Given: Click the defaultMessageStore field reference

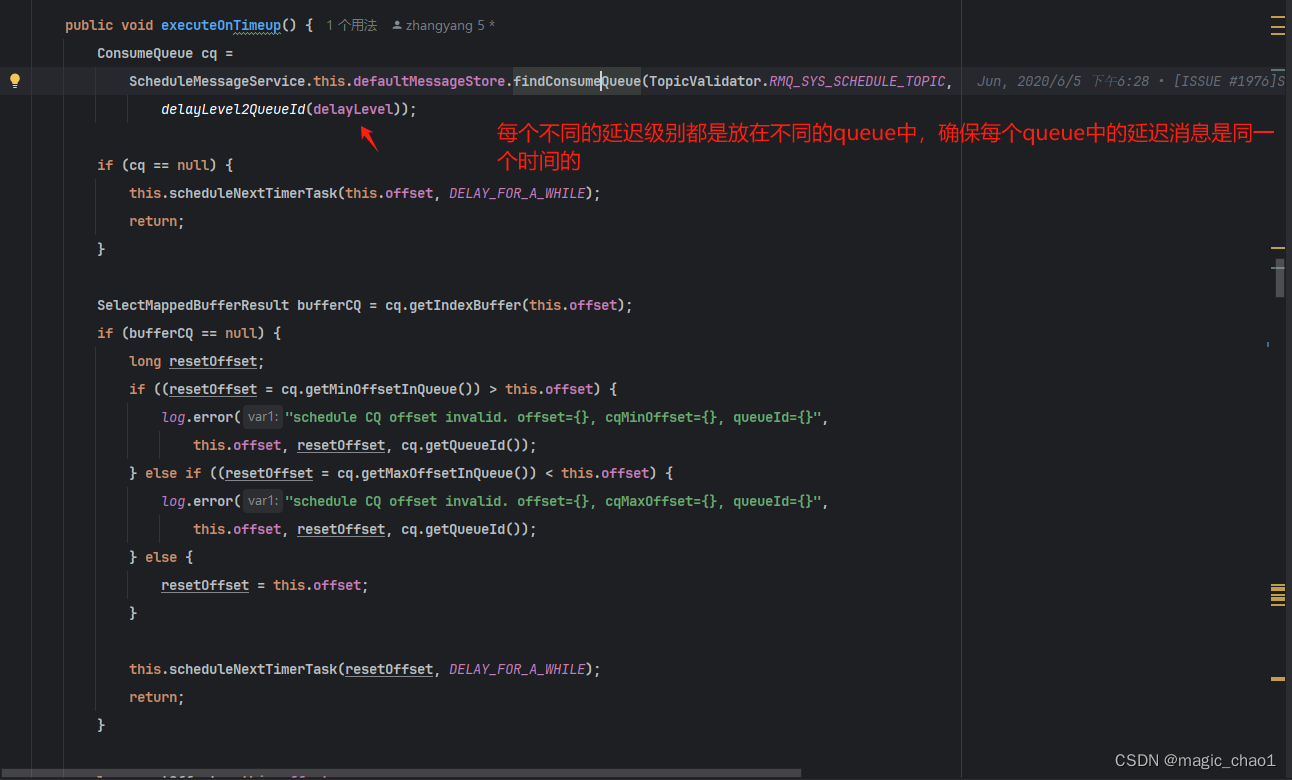Looking at the screenshot, I should tap(429, 81).
